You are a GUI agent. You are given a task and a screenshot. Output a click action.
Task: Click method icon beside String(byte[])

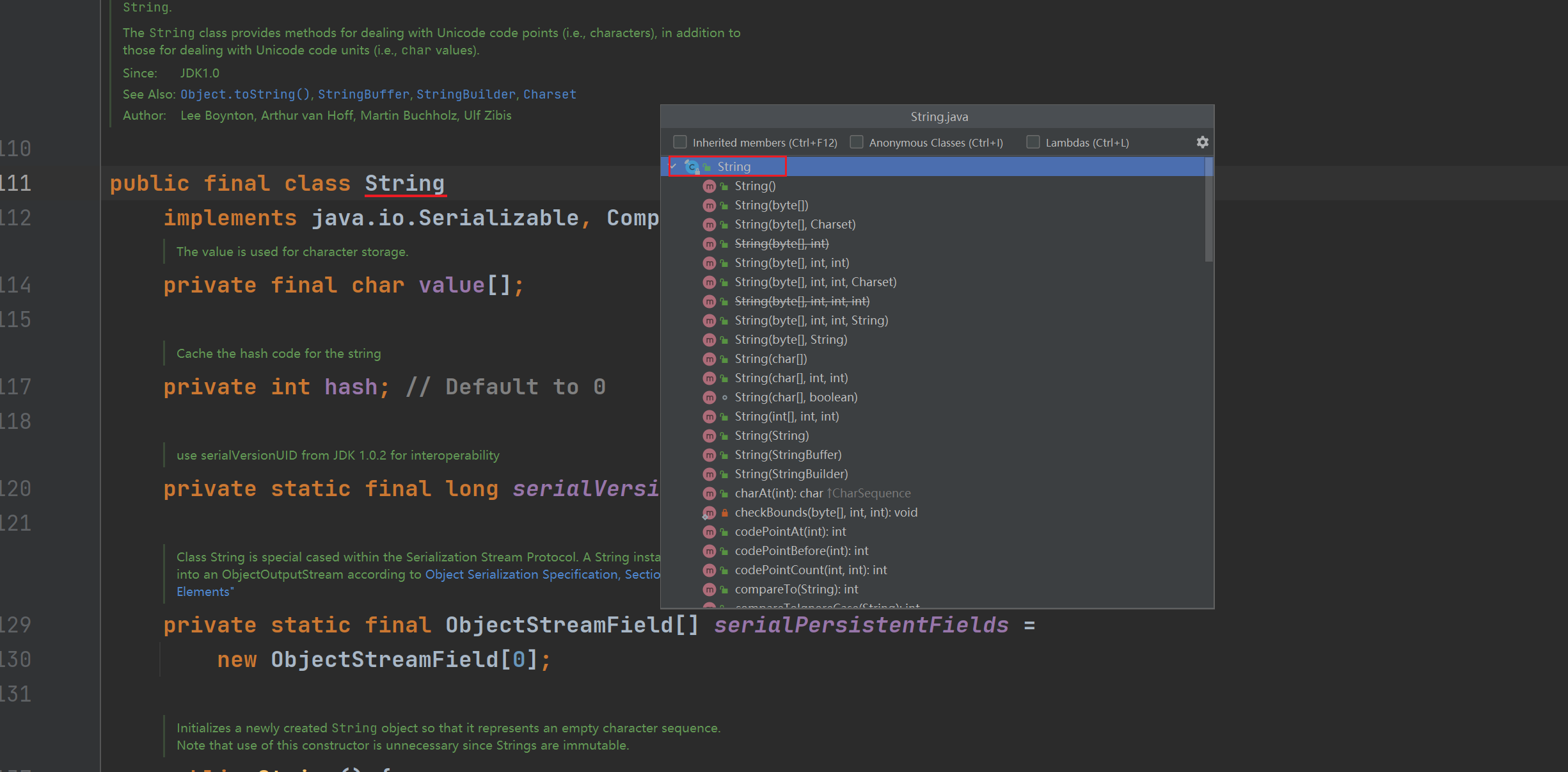coord(709,205)
